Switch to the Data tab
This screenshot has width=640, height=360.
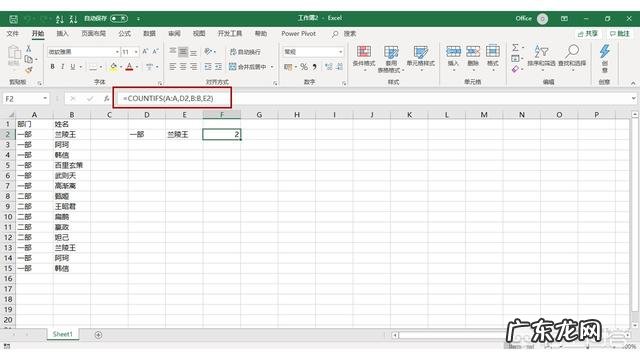[149, 33]
